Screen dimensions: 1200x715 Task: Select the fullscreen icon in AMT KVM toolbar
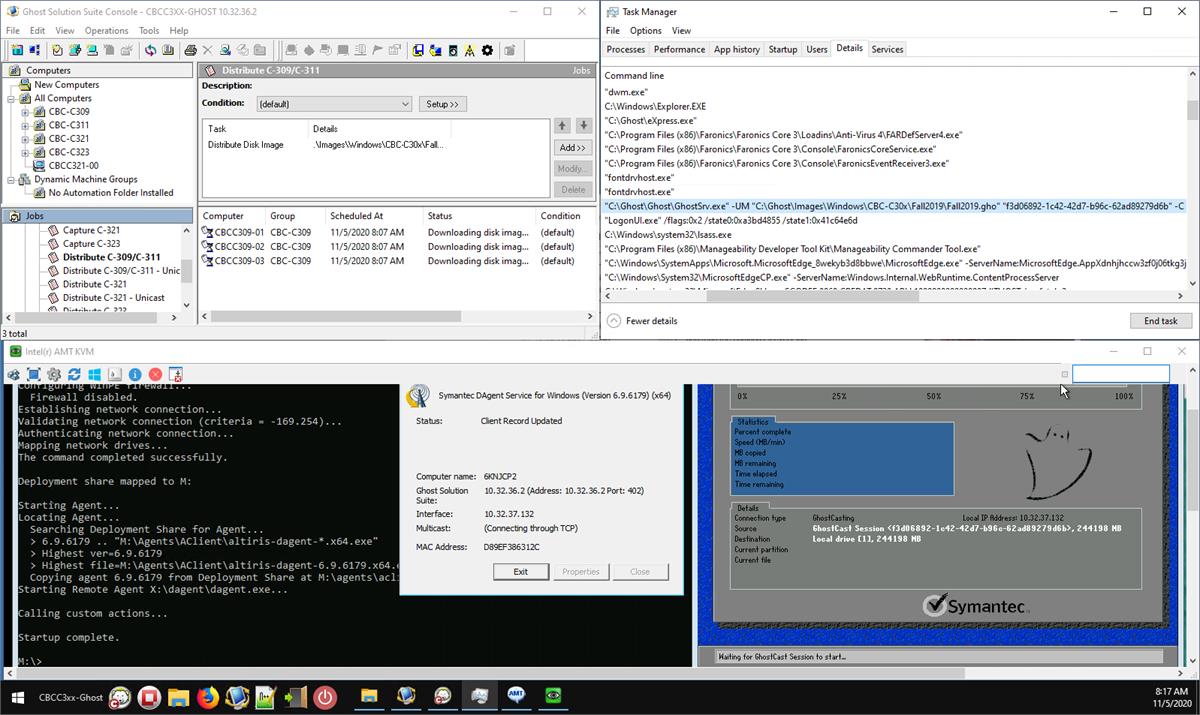[33, 374]
